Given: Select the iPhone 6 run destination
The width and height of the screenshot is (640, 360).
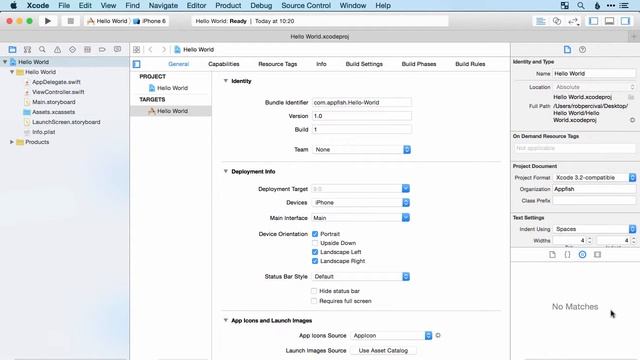Looking at the screenshot, I should click(x=150, y=21).
